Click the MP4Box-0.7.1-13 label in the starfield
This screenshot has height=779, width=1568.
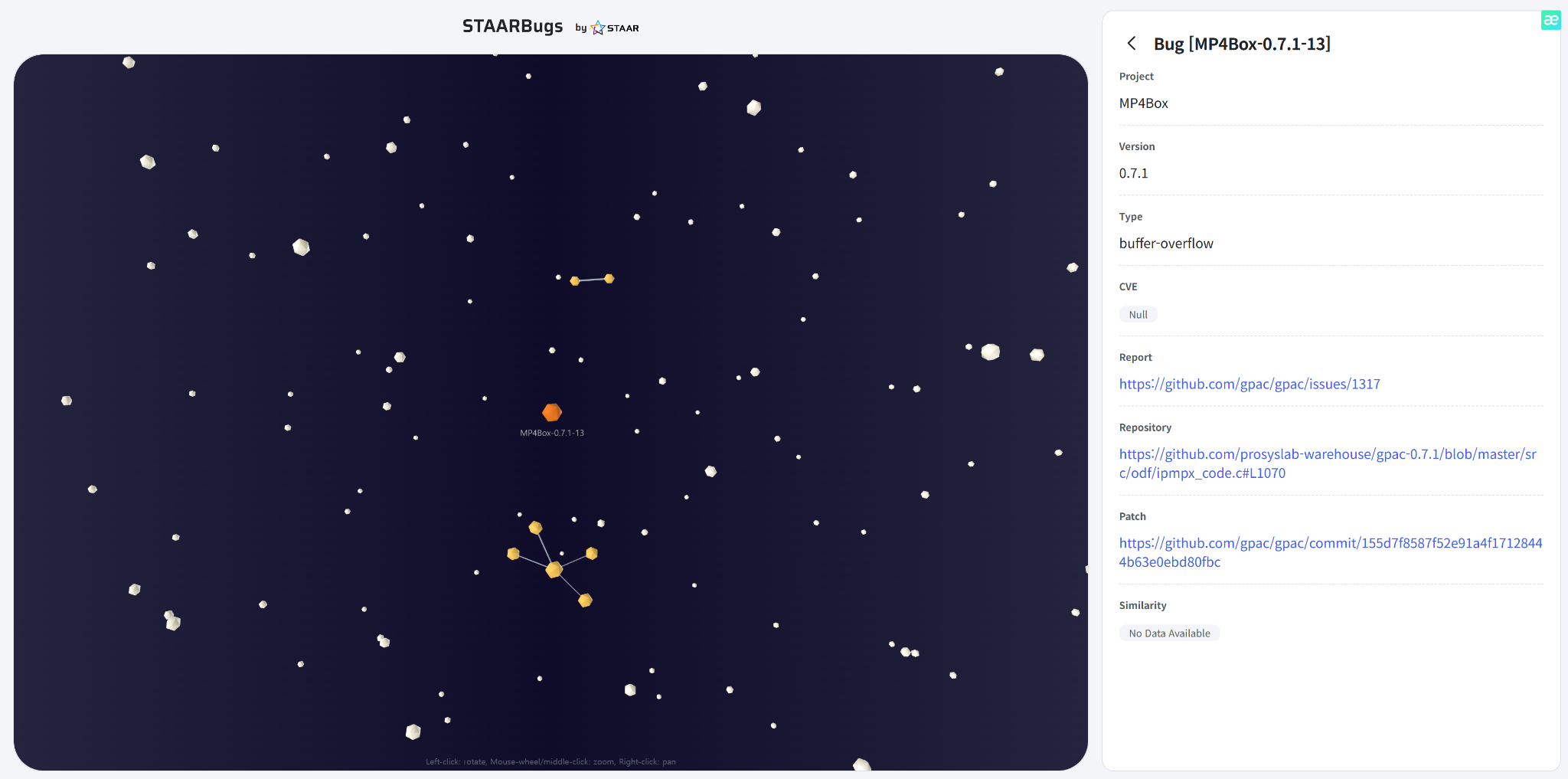(553, 432)
